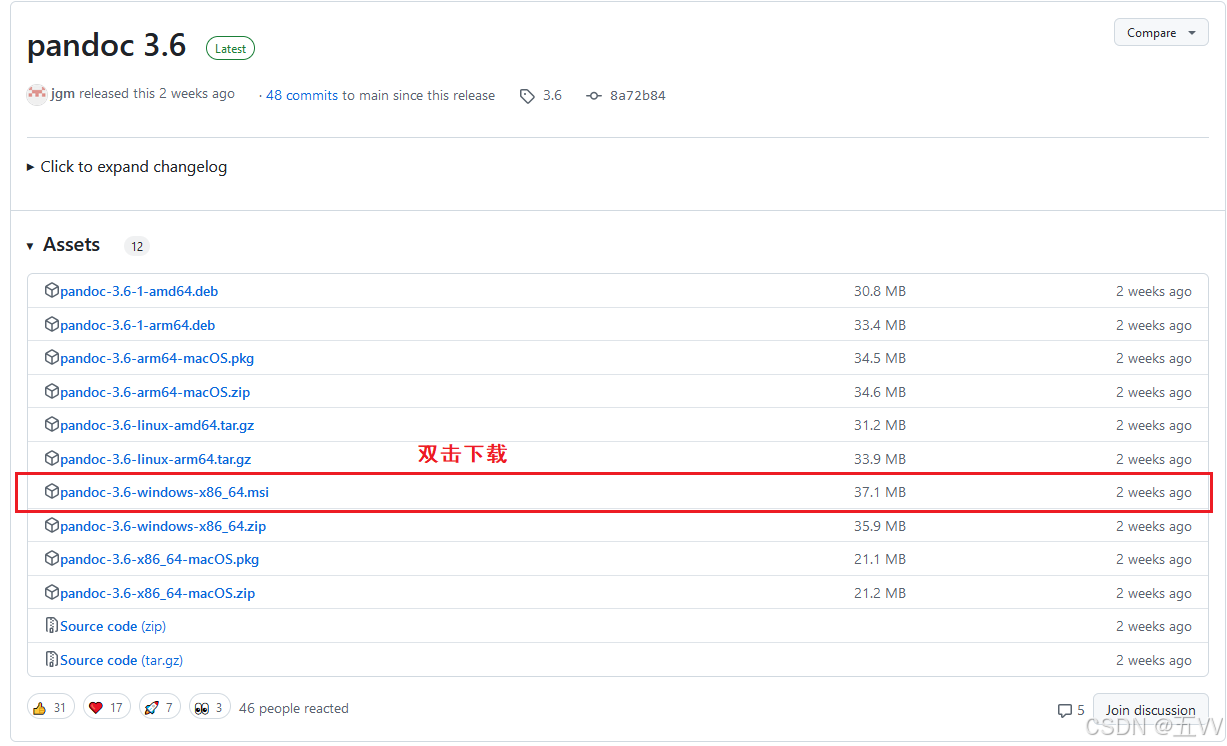This screenshot has width=1227, height=746.
Task: Expand the changelog disclosure triangle
Action: click(31, 167)
